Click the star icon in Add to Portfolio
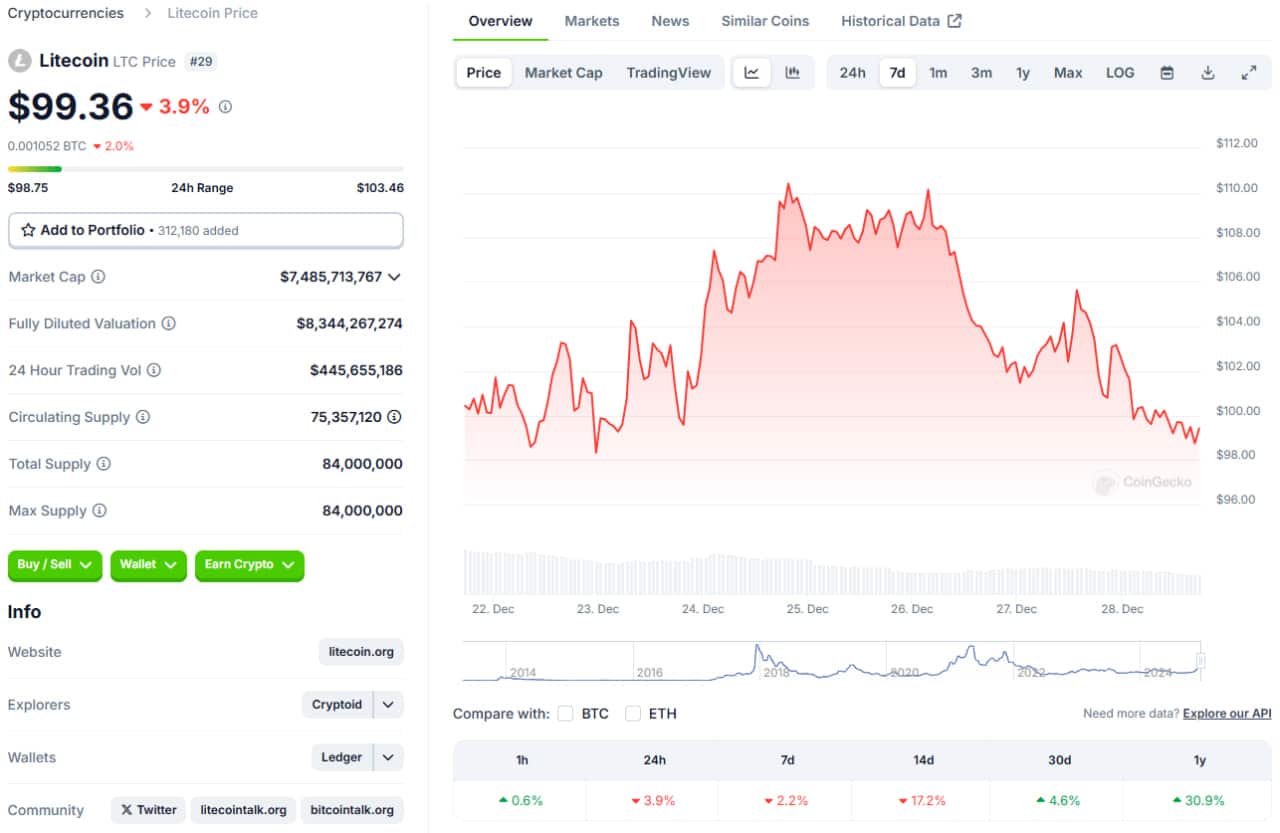 click(28, 230)
